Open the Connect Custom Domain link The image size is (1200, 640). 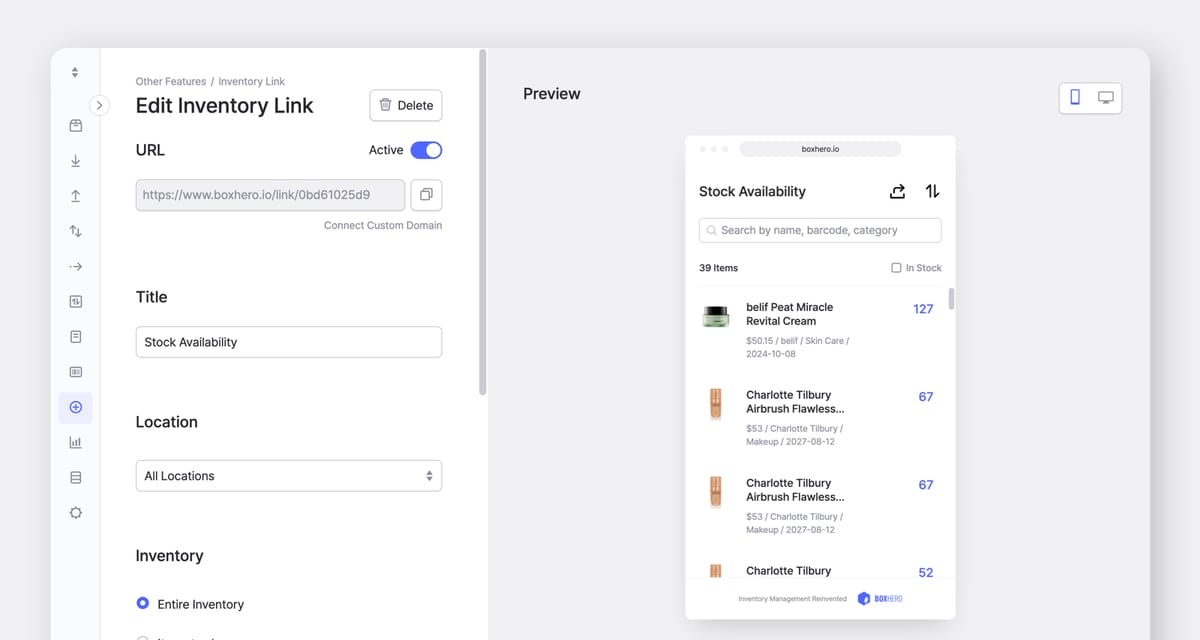(x=382, y=225)
